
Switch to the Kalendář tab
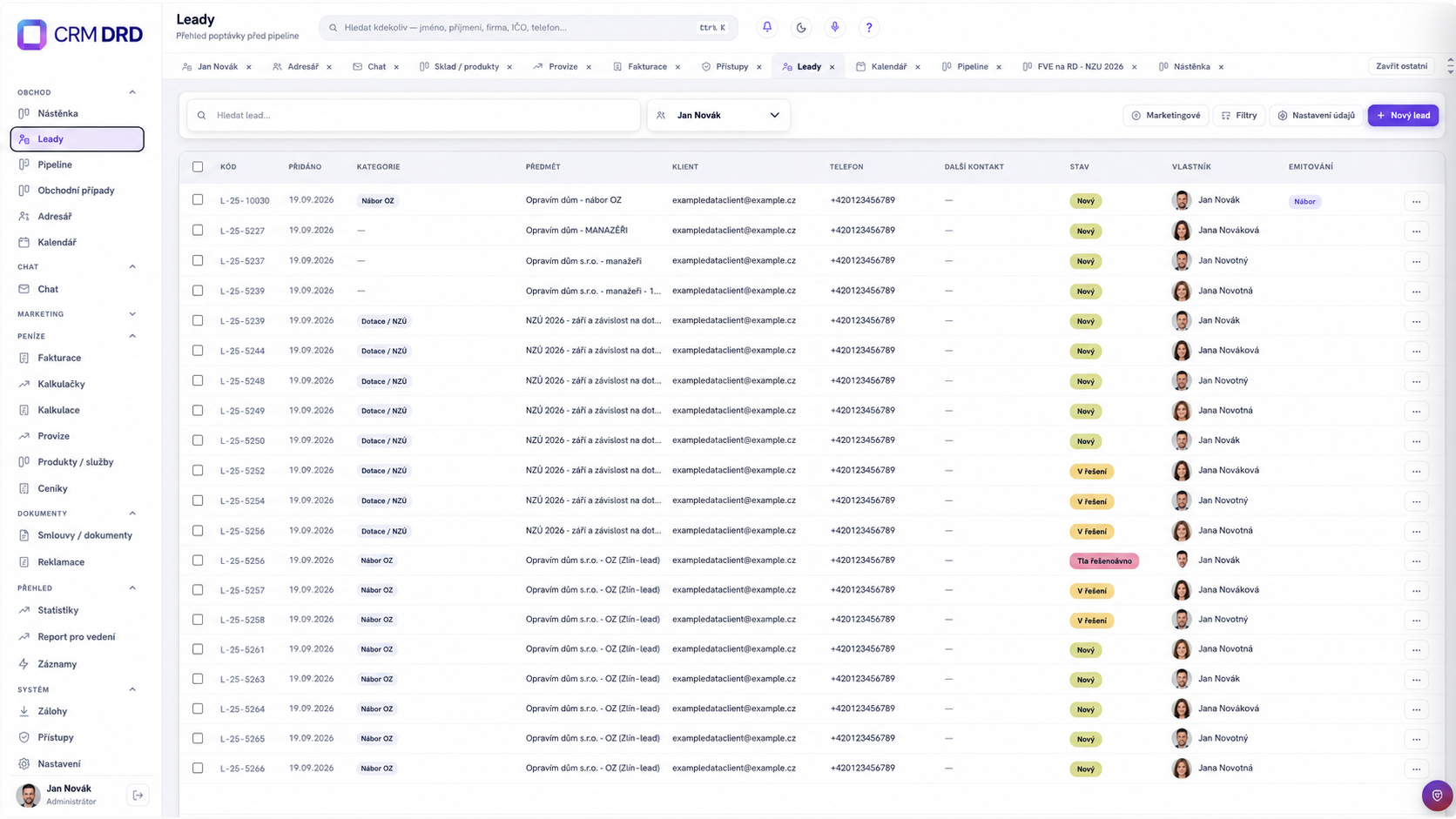888,67
